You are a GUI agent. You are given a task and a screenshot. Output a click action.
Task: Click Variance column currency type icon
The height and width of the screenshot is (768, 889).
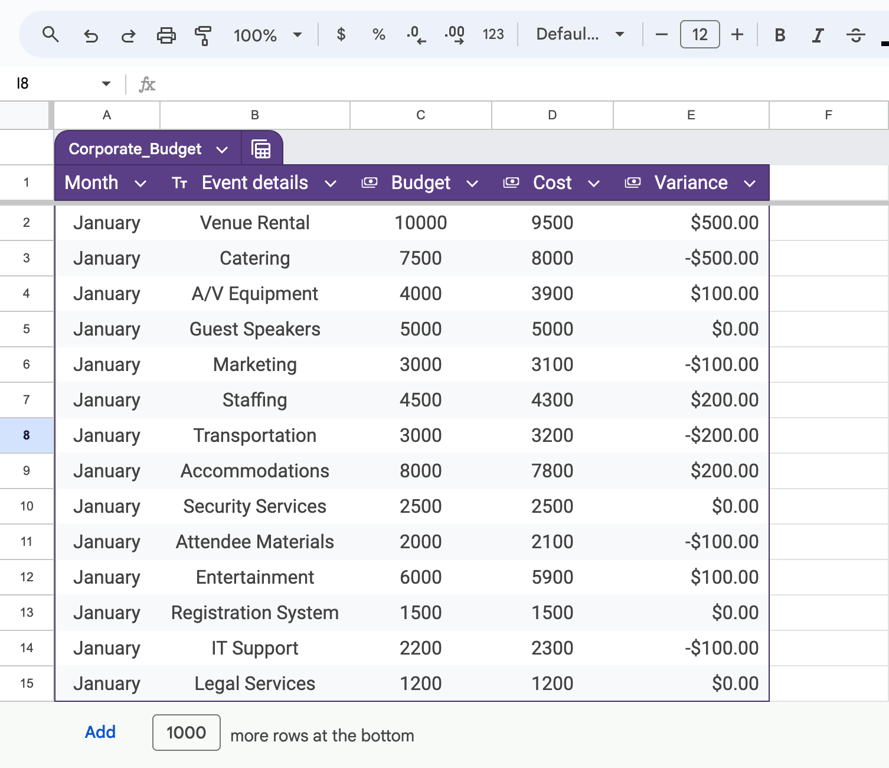pyautogui.click(x=633, y=183)
